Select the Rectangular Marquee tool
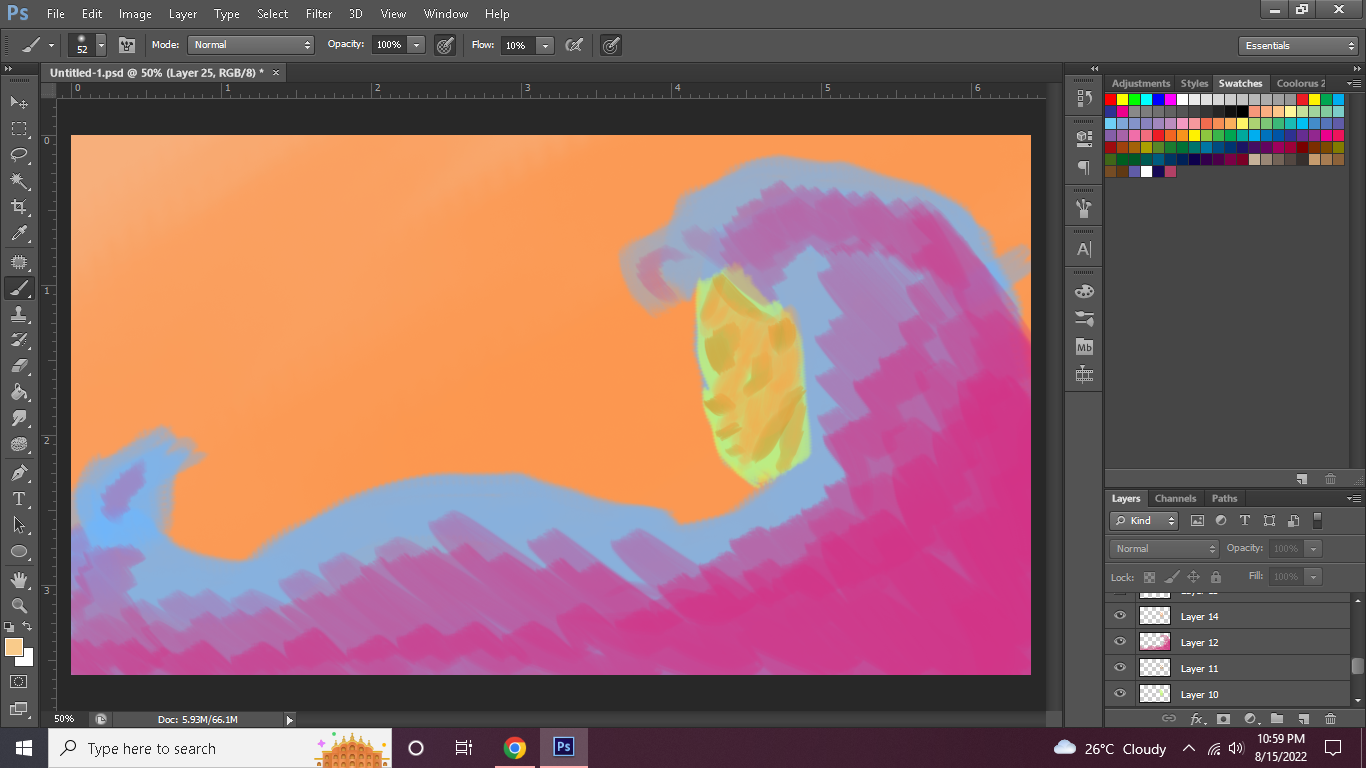Image resolution: width=1366 pixels, height=768 pixels. click(x=19, y=128)
